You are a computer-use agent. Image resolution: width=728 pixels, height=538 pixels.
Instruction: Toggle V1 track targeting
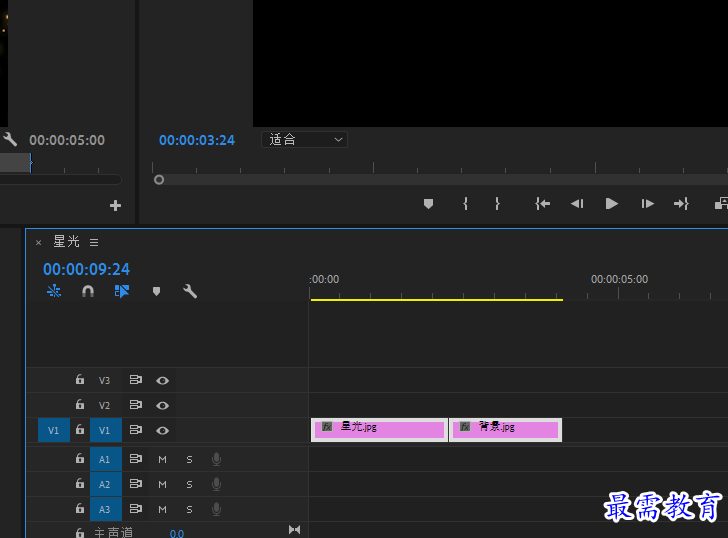pyautogui.click(x=104, y=430)
